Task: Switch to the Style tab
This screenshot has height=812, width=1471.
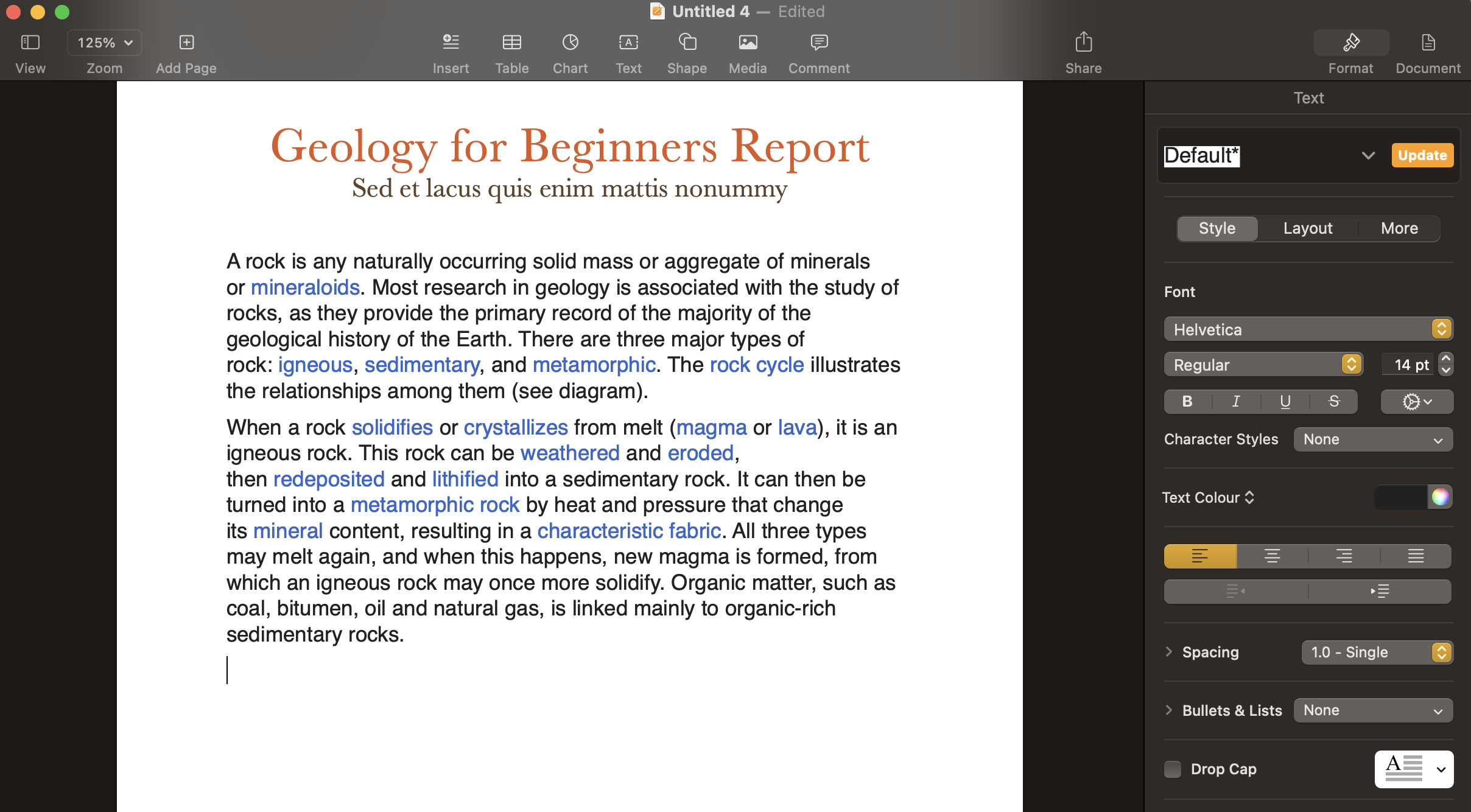Action: pyautogui.click(x=1217, y=228)
